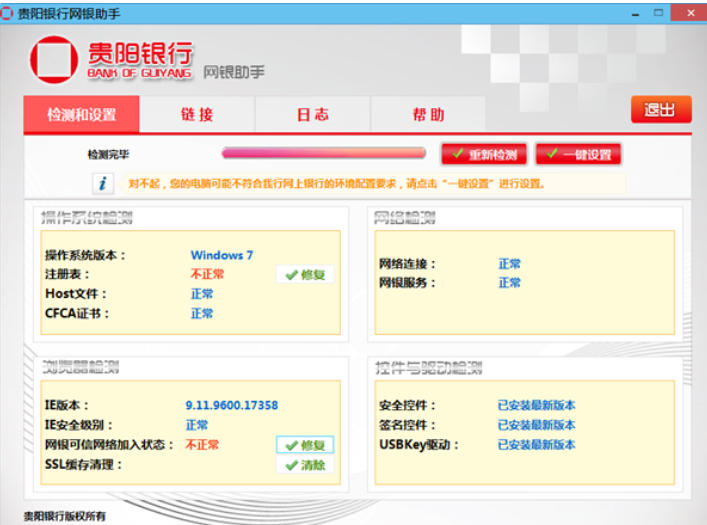Screen dimensions: 707x525
Task: Click the IE安全级别 label
Action: pyautogui.click(x=79, y=425)
